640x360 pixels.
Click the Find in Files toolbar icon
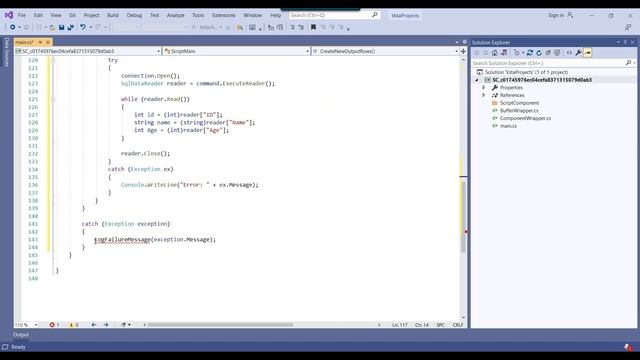240,27
